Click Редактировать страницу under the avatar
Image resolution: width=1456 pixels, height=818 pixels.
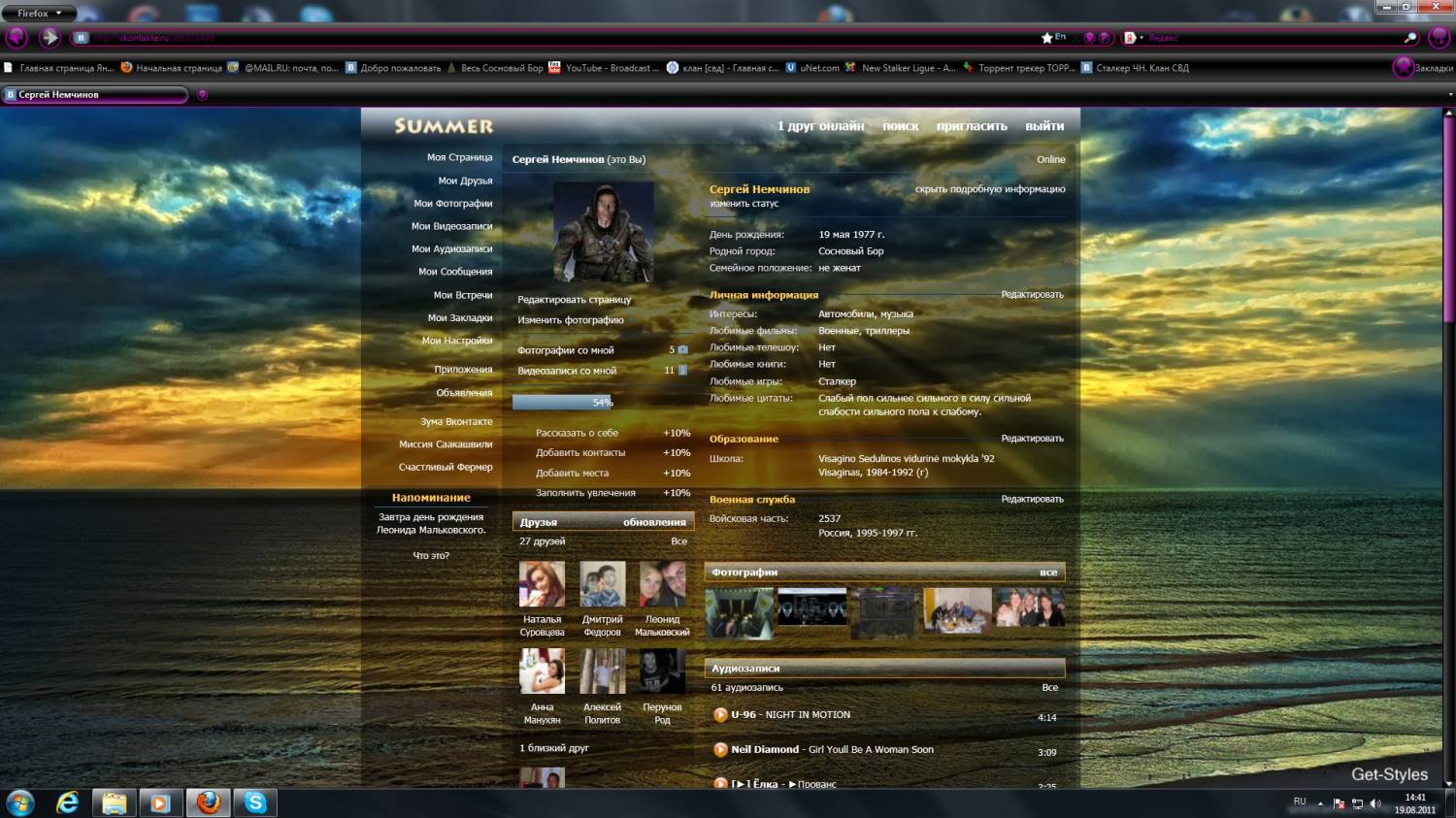[x=574, y=300]
